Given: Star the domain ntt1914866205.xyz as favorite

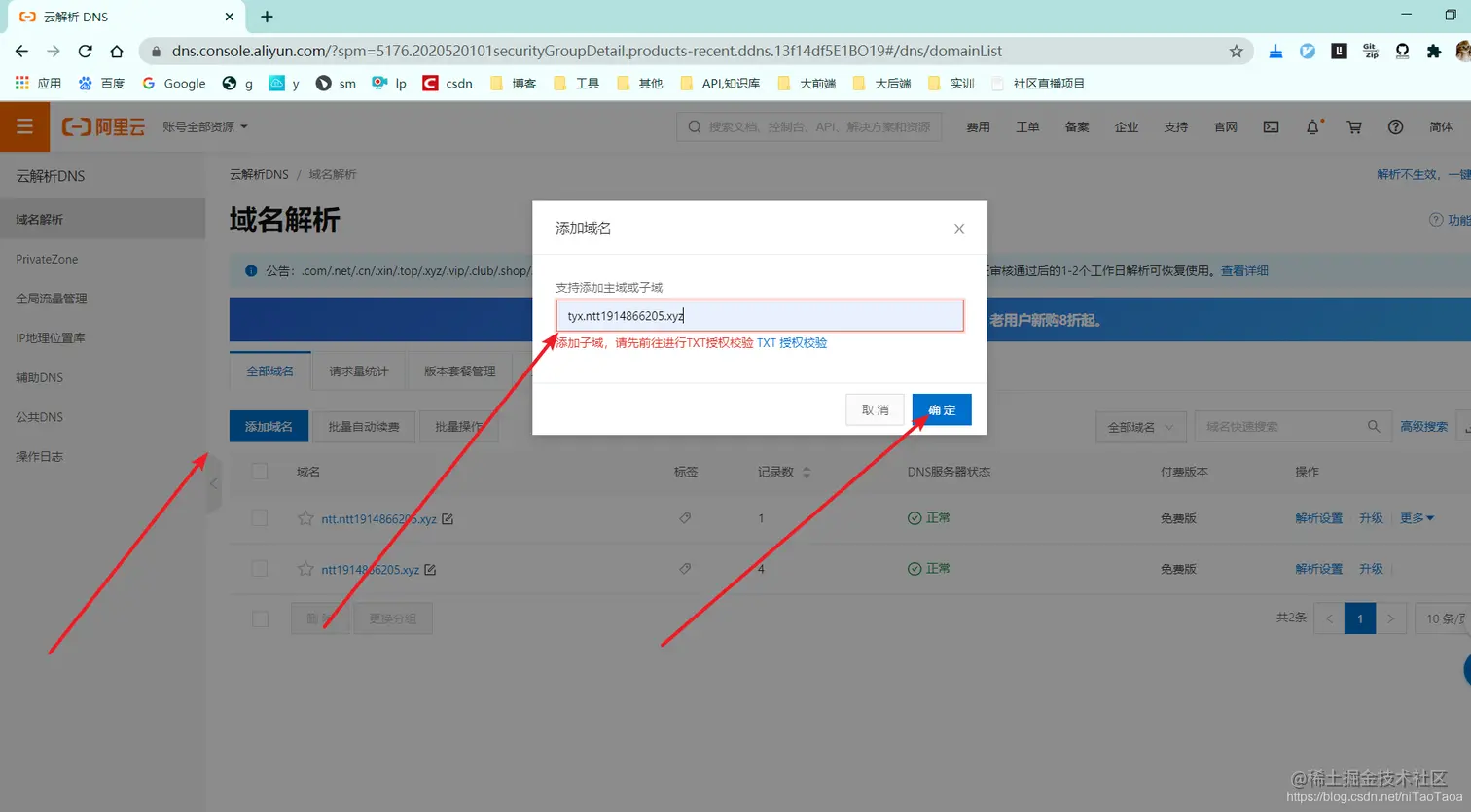Looking at the screenshot, I should pyautogui.click(x=305, y=569).
